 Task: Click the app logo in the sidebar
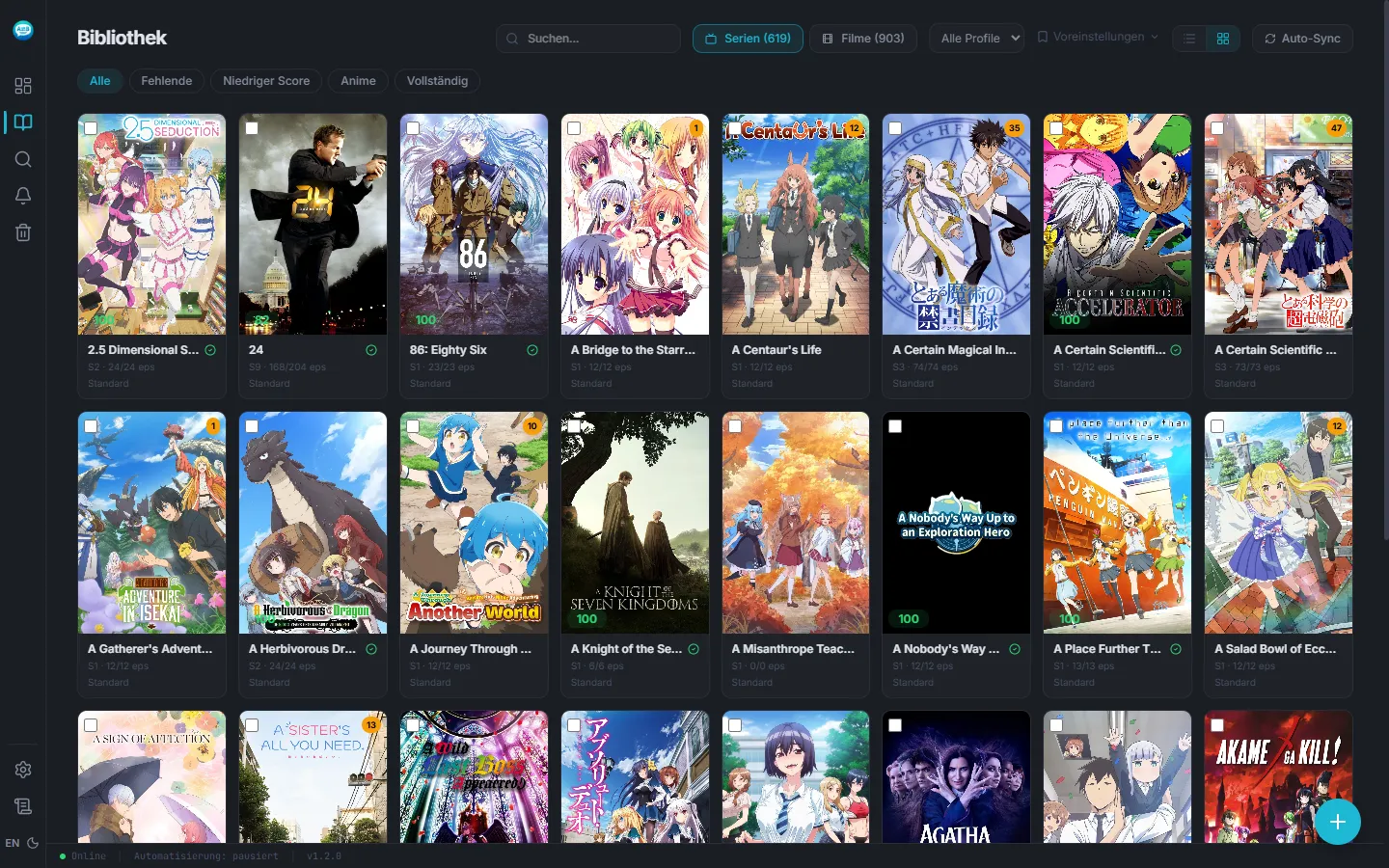[23, 30]
